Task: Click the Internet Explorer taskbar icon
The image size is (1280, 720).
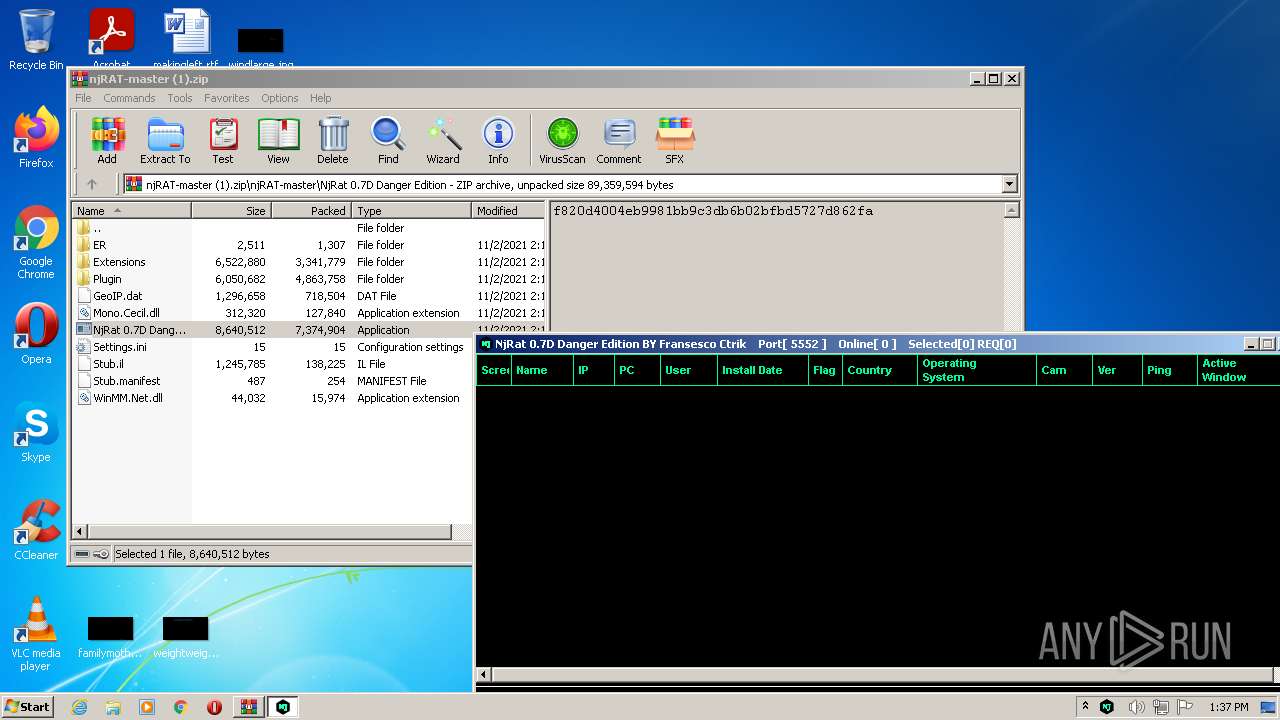Action: 79,707
